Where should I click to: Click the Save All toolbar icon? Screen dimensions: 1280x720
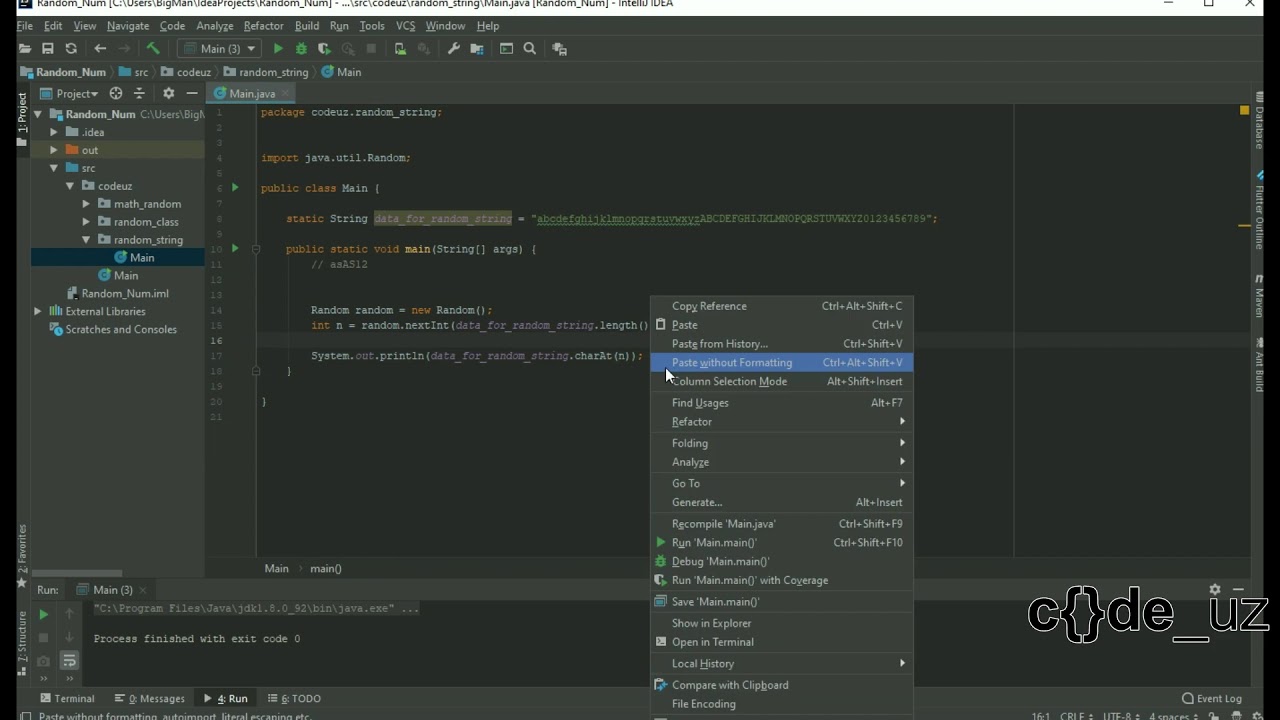point(47,49)
